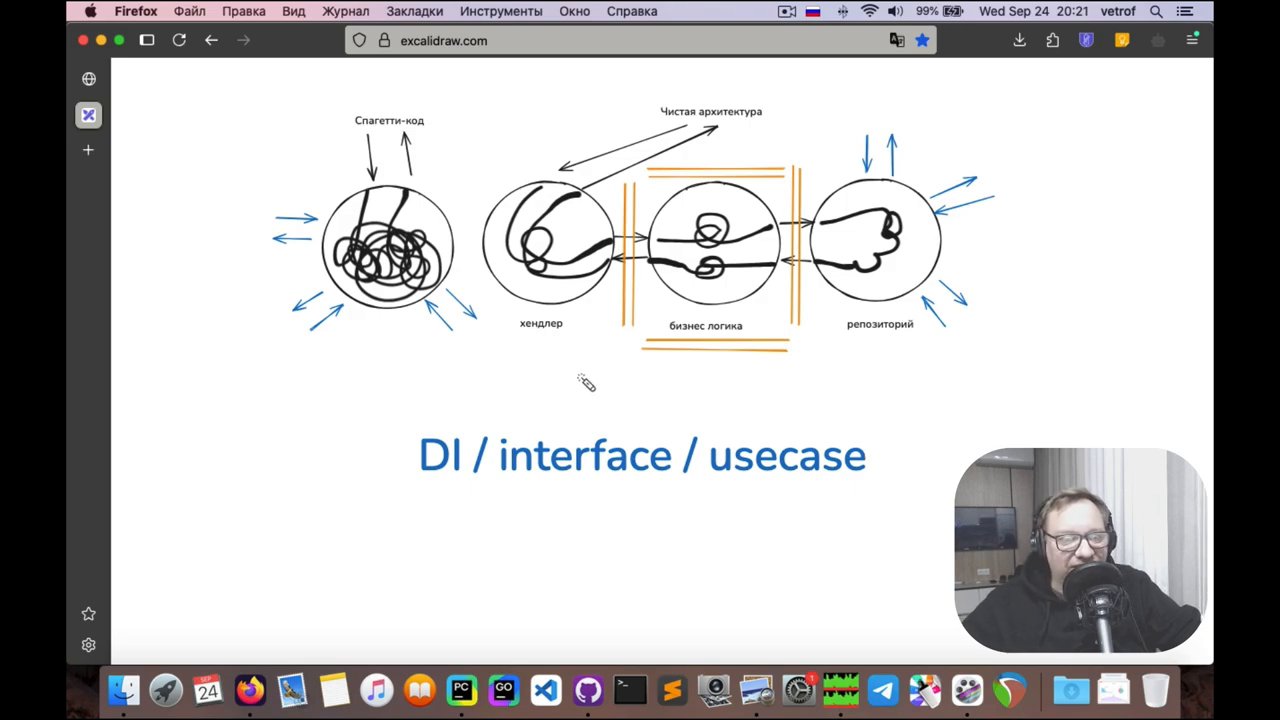Open macOS Control Center
This screenshot has width=1280, height=720.
point(1186,11)
